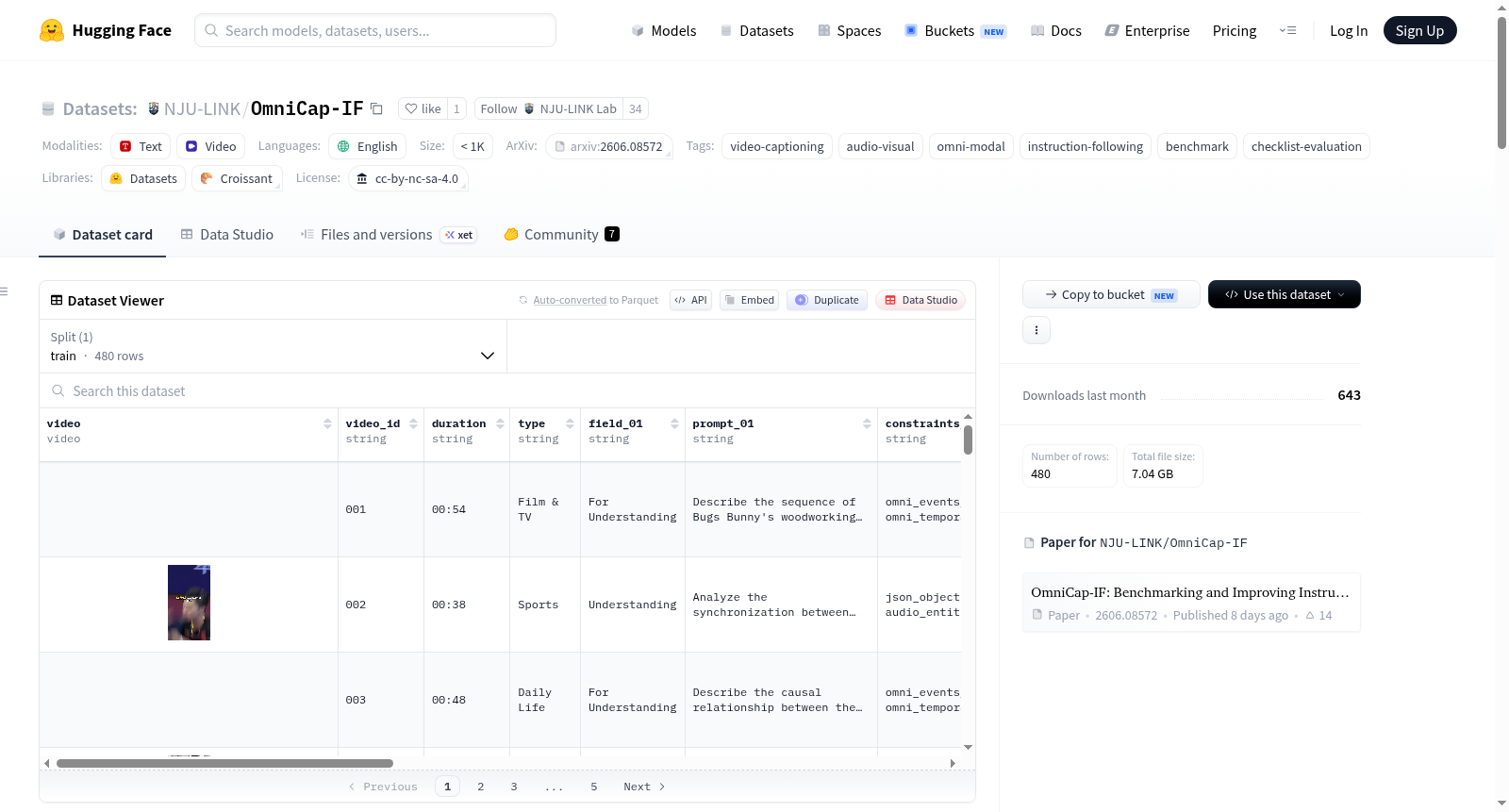Click the Embed button

(x=749, y=300)
